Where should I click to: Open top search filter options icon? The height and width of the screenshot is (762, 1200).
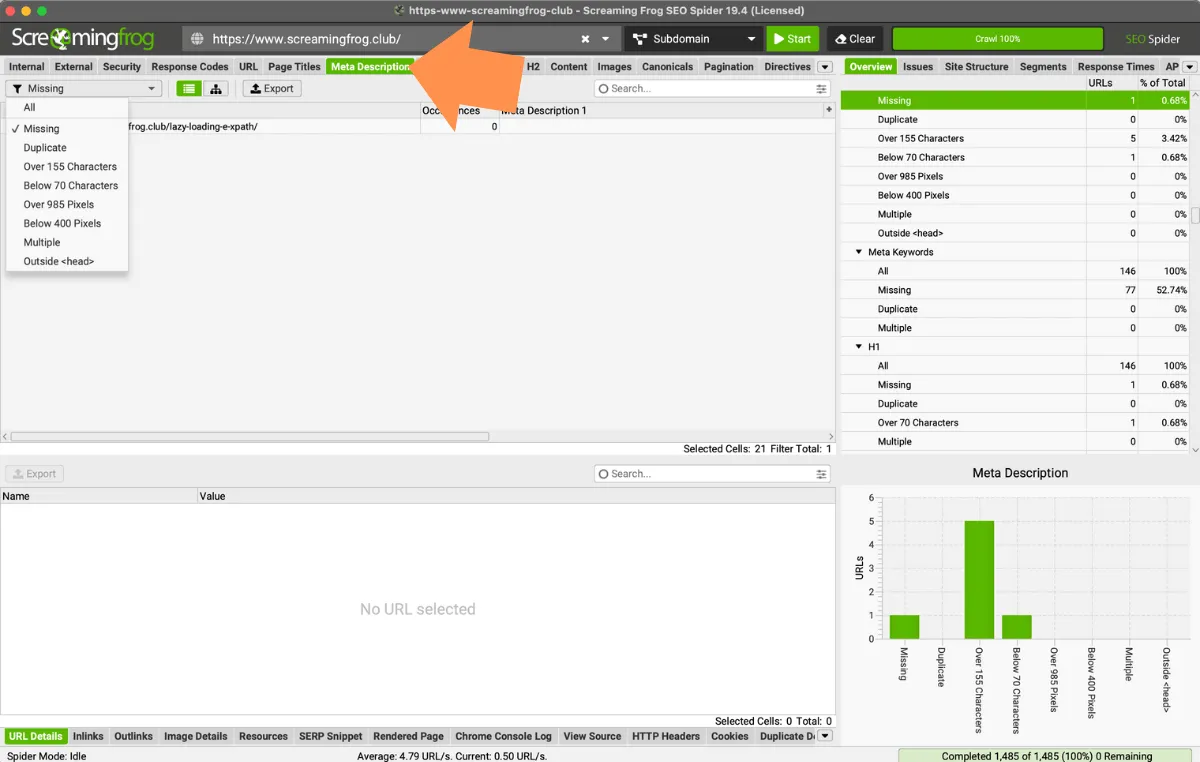tap(822, 89)
